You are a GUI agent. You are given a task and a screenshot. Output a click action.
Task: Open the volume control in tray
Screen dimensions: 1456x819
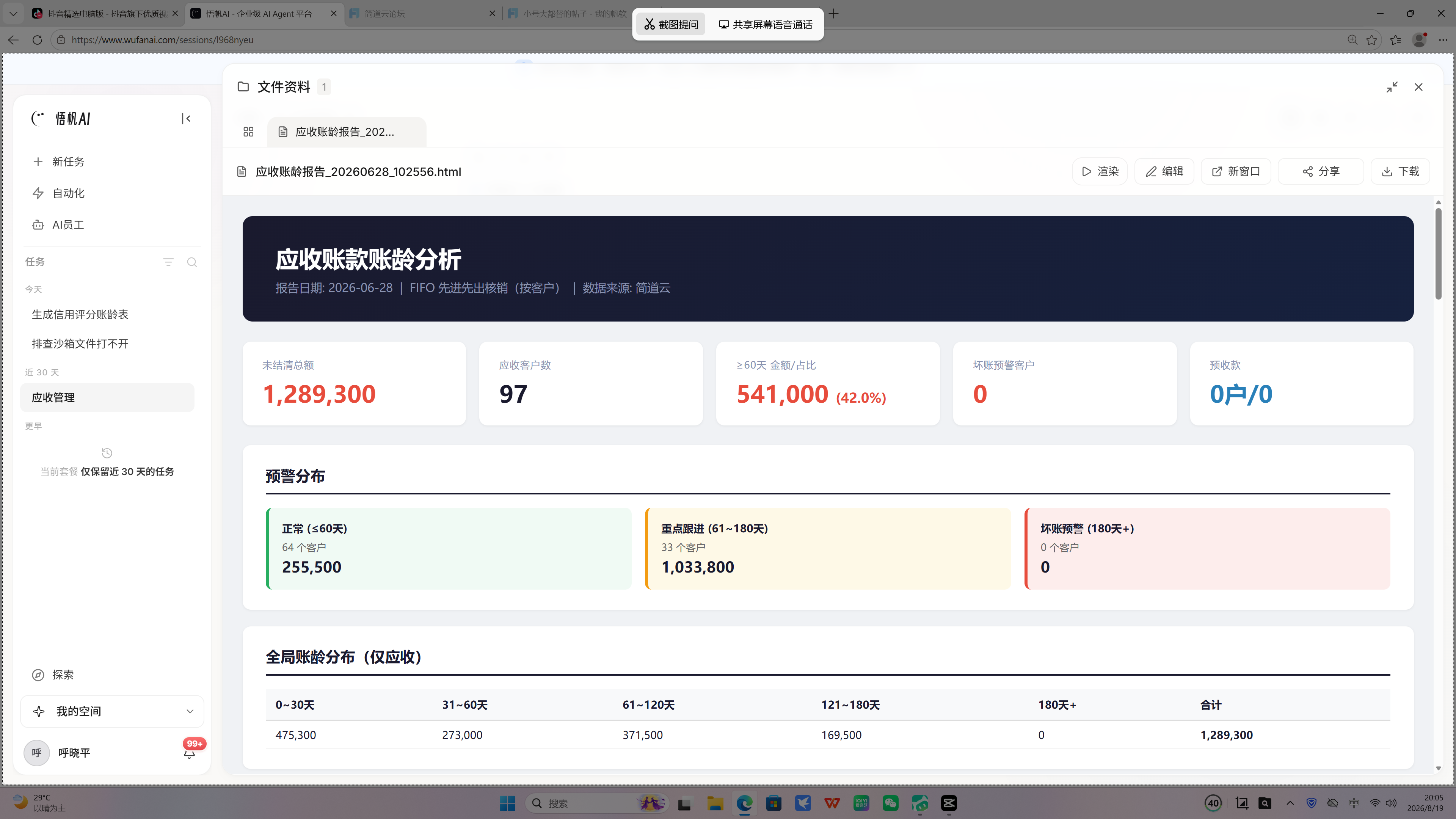(1392, 803)
